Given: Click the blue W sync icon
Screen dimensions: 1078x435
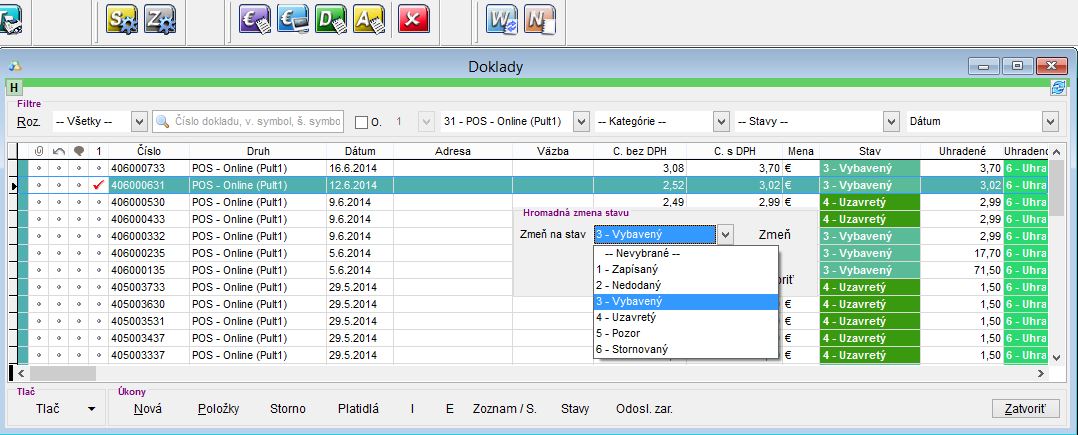Looking at the screenshot, I should click(x=501, y=20).
